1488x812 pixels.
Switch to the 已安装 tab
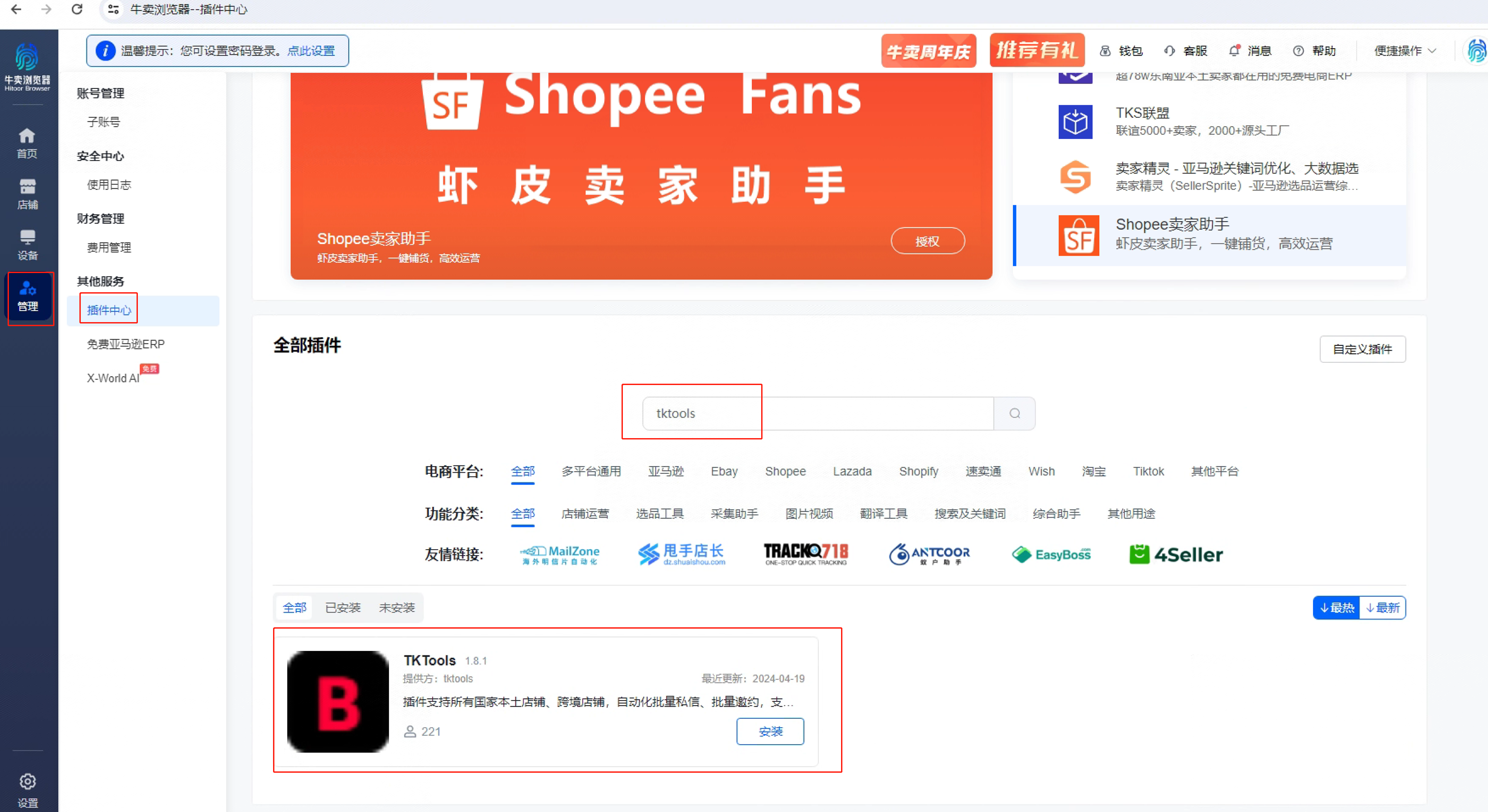click(x=343, y=608)
